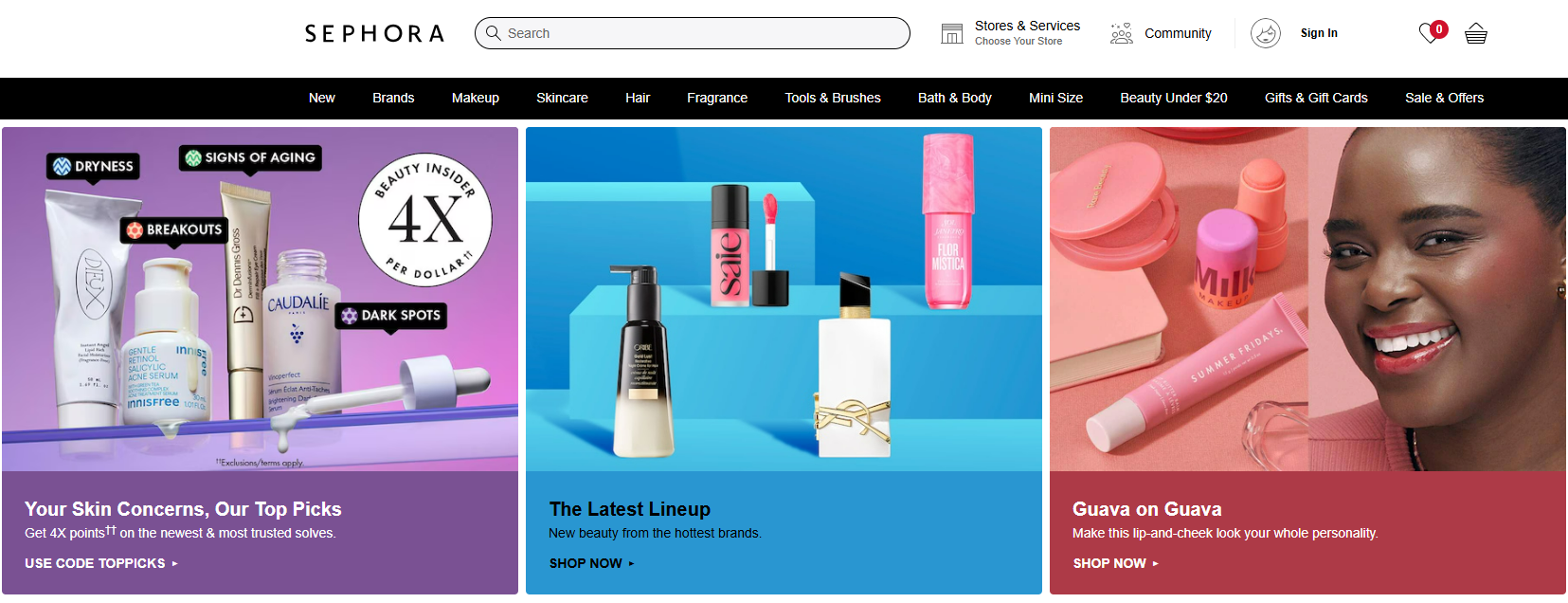
Task: Open the Fragrance menu
Action: (x=717, y=98)
